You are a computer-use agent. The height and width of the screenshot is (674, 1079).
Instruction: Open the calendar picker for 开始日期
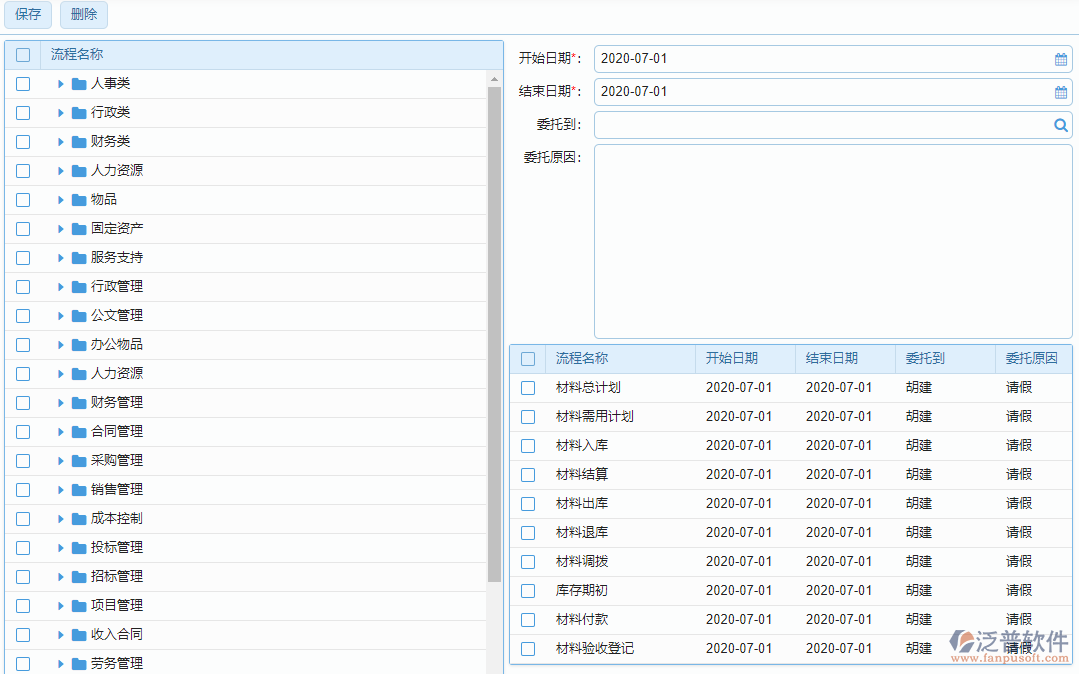click(x=1061, y=59)
